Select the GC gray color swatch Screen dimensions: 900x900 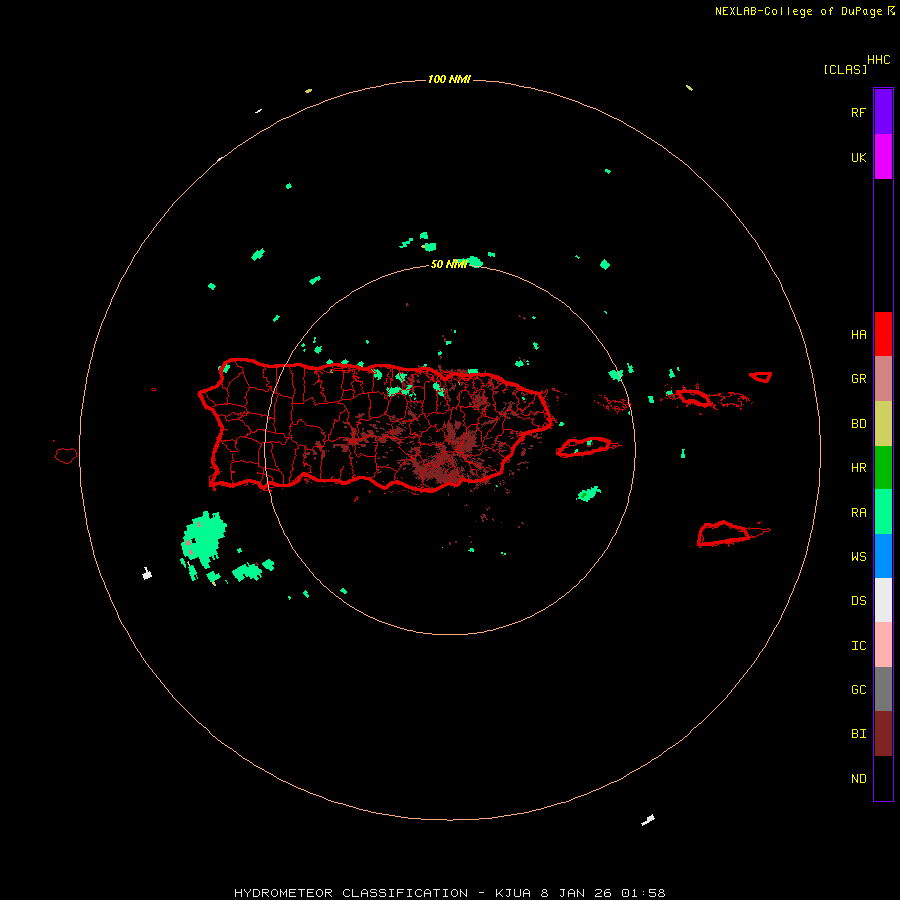tap(883, 689)
